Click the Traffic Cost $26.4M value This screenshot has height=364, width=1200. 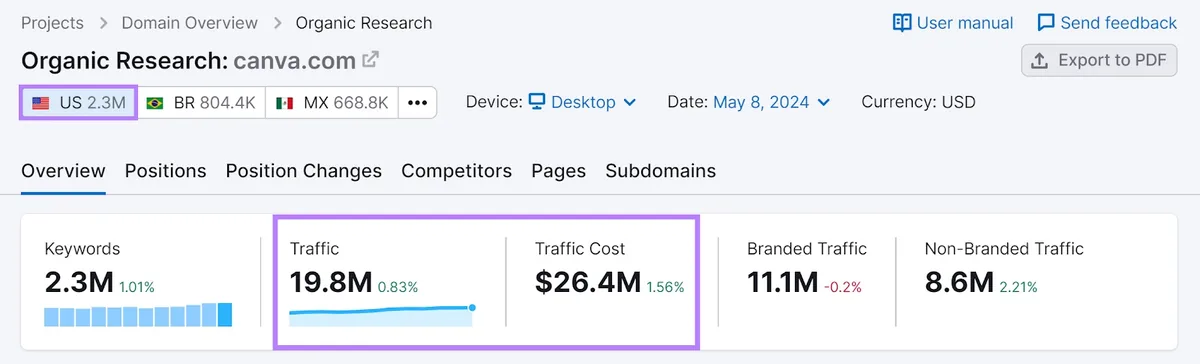588,283
